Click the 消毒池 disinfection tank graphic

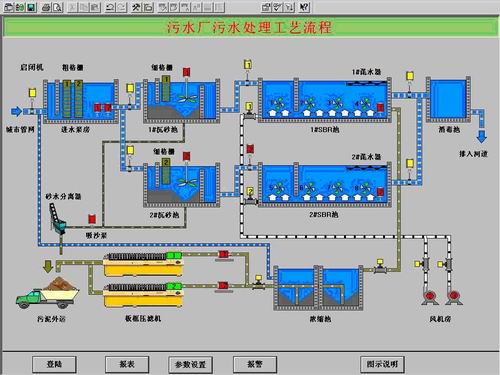[448, 100]
